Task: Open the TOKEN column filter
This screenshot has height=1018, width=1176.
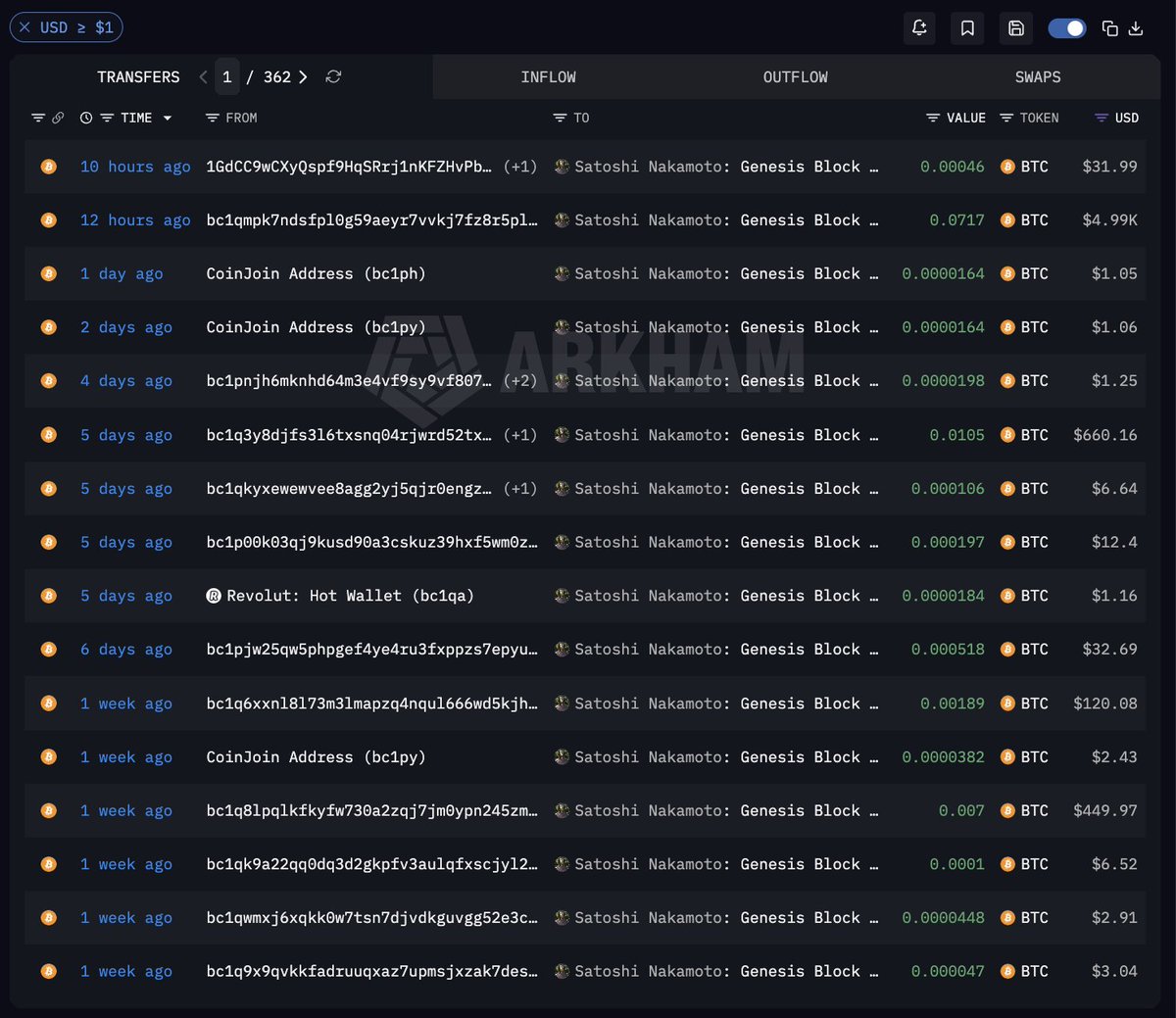Action: 1006,118
